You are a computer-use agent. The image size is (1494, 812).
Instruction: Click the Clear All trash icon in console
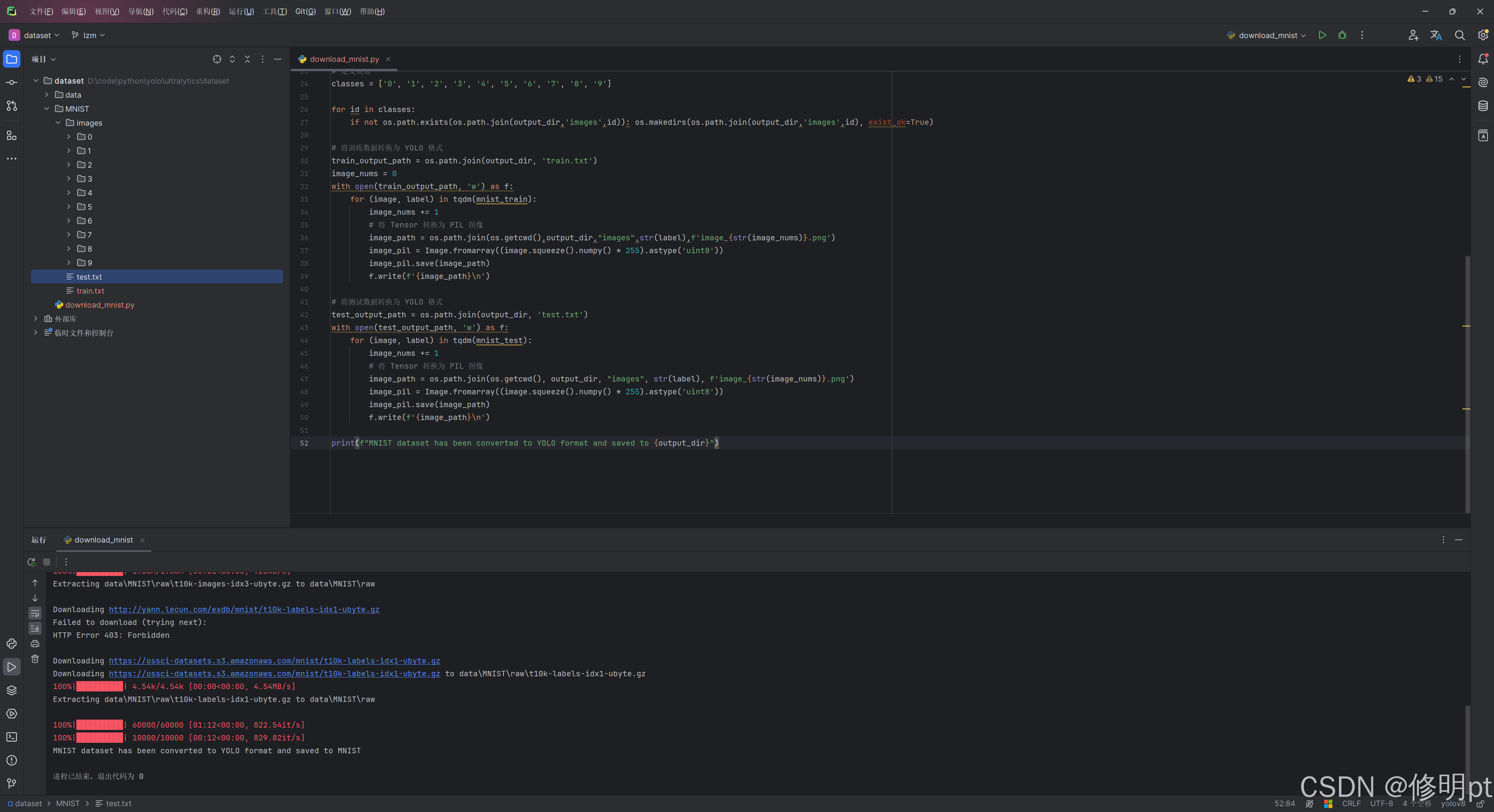(35, 659)
